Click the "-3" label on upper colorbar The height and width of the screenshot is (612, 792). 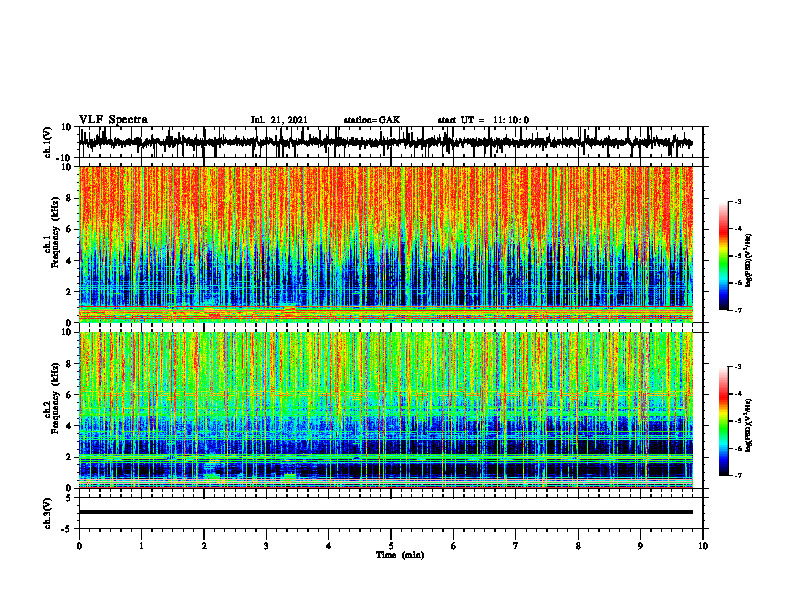(738, 201)
